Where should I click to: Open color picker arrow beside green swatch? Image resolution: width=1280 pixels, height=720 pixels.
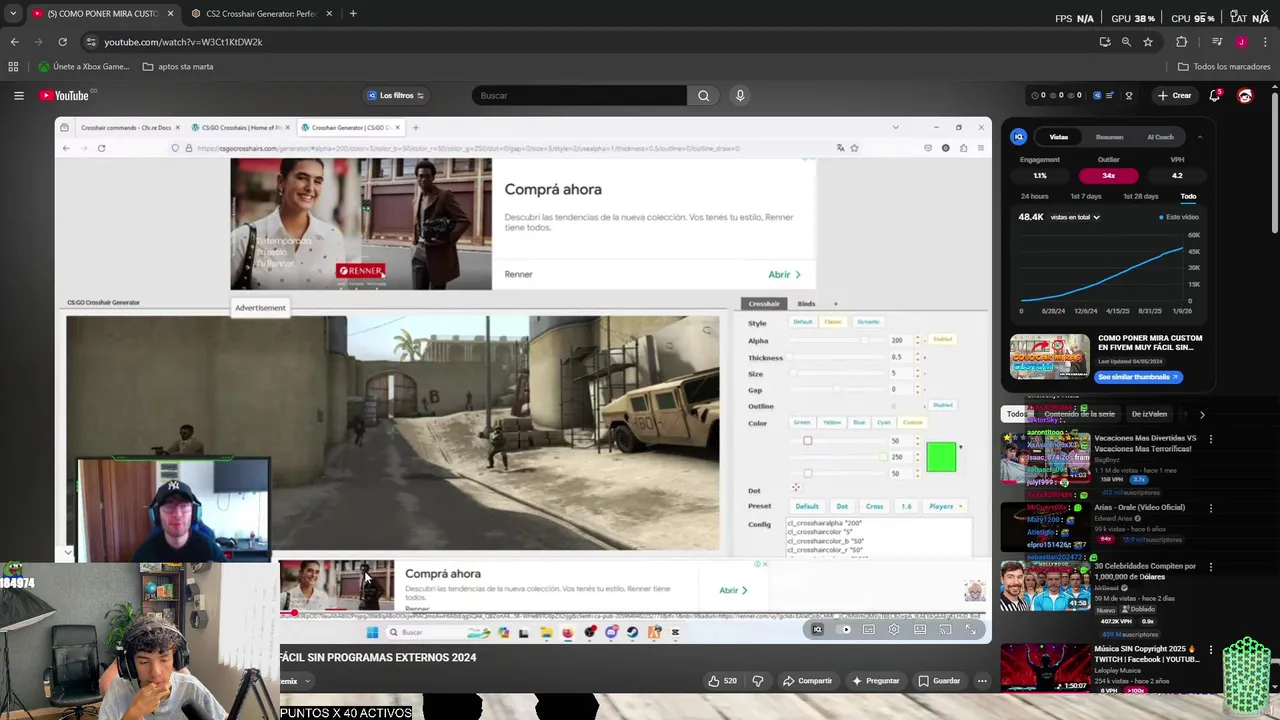pyautogui.click(x=961, y=447)
